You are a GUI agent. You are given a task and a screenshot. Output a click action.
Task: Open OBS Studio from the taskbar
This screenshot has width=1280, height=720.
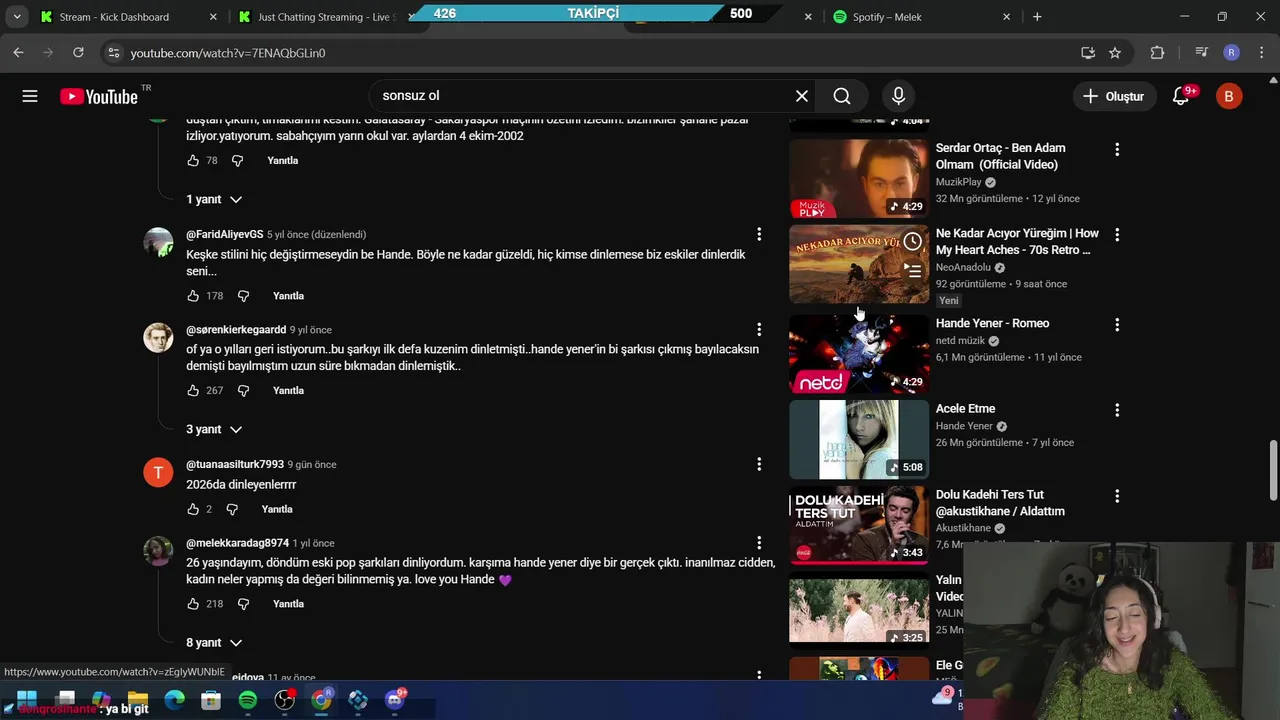(x=285, y=700)
